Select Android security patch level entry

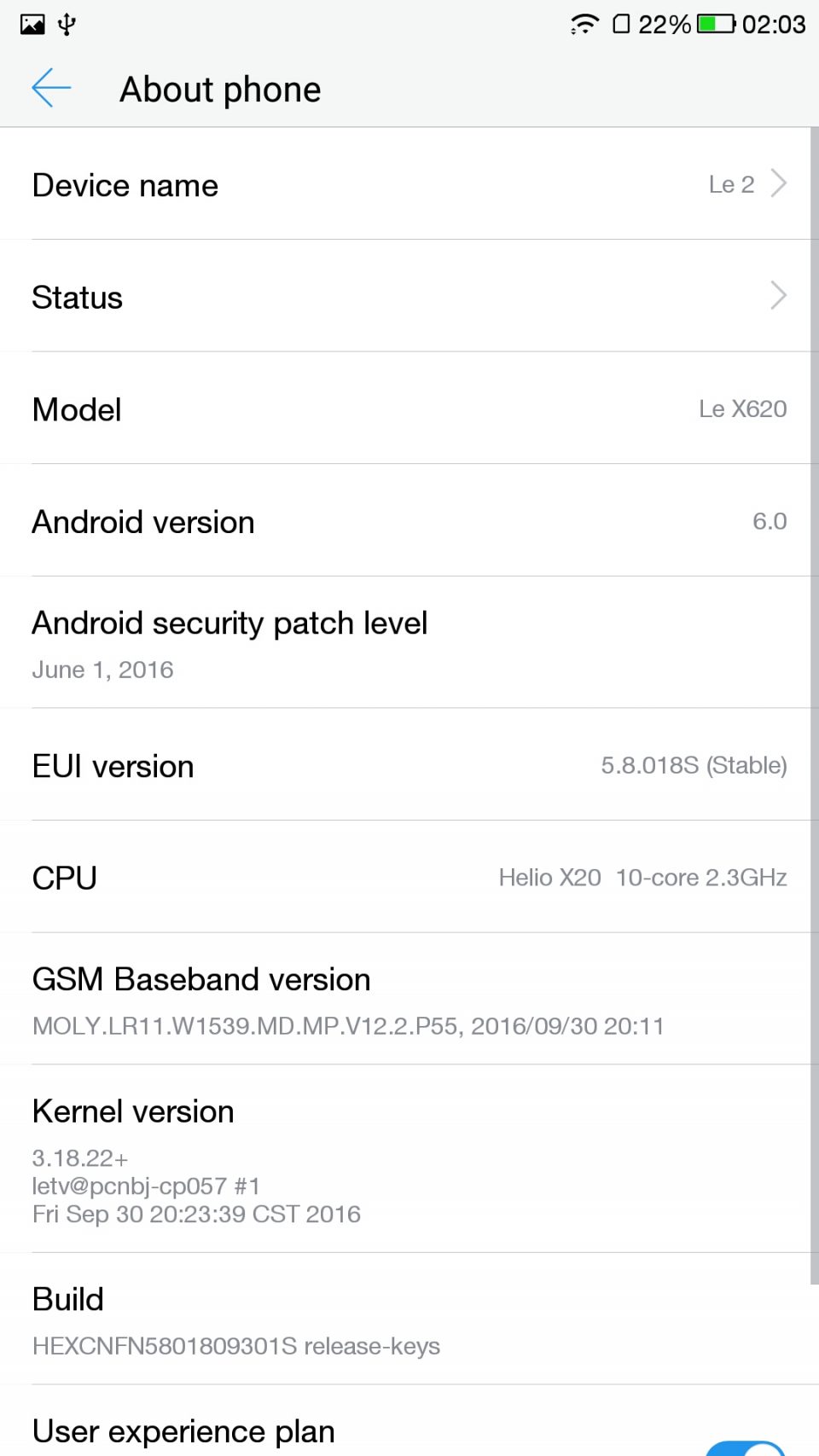[x=409, y=644]
